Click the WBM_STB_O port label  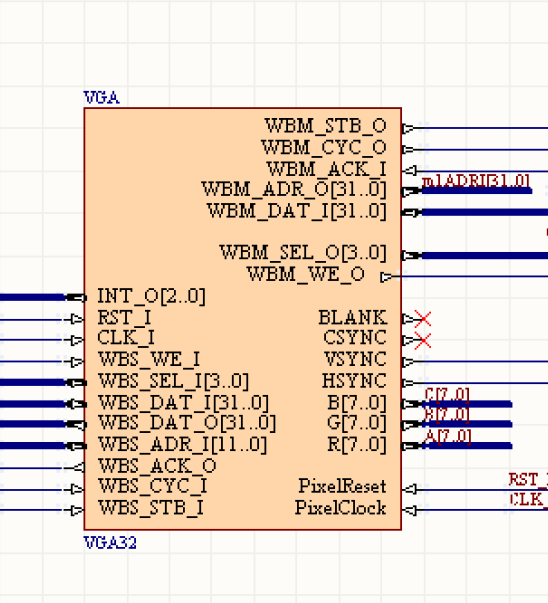[x=326, y=126]
